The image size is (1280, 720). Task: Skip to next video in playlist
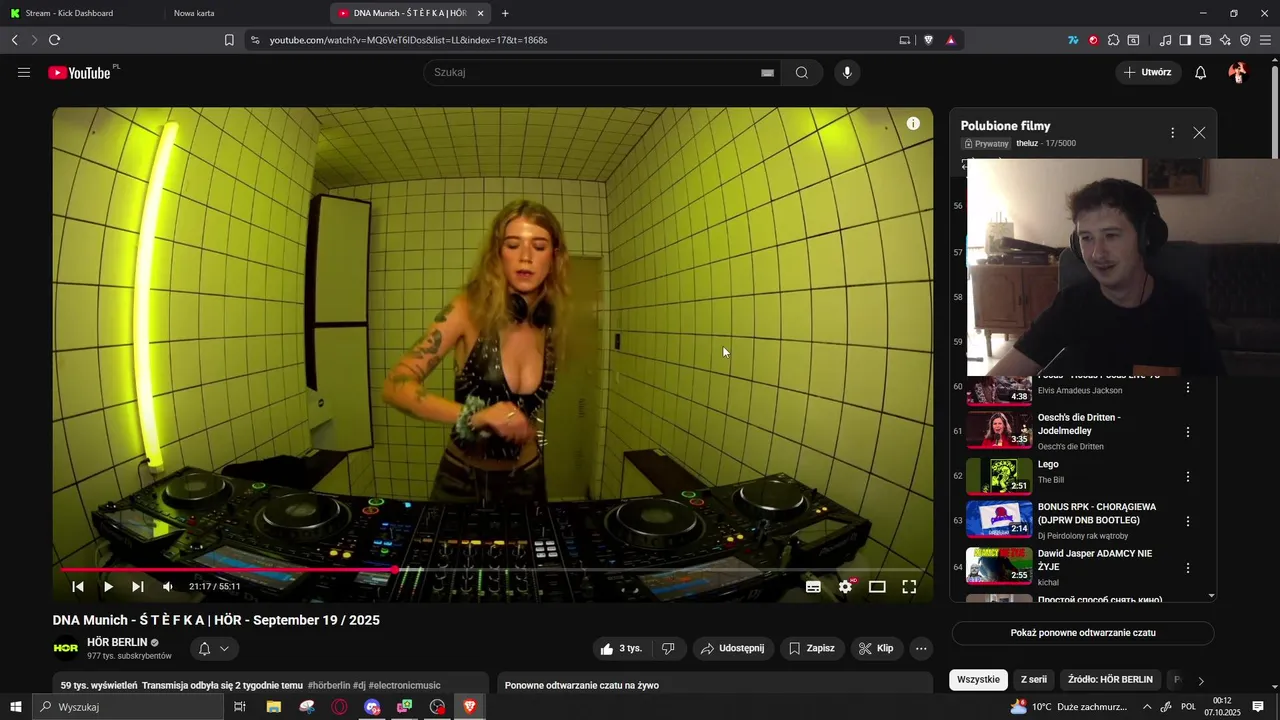click(138, 587)
